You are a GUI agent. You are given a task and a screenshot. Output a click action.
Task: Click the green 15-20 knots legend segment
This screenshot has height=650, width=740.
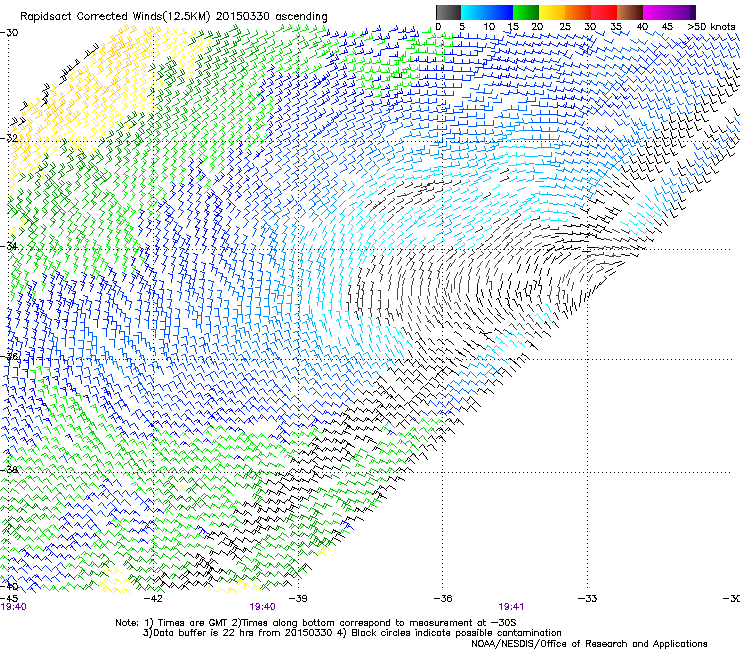[526, 13]
